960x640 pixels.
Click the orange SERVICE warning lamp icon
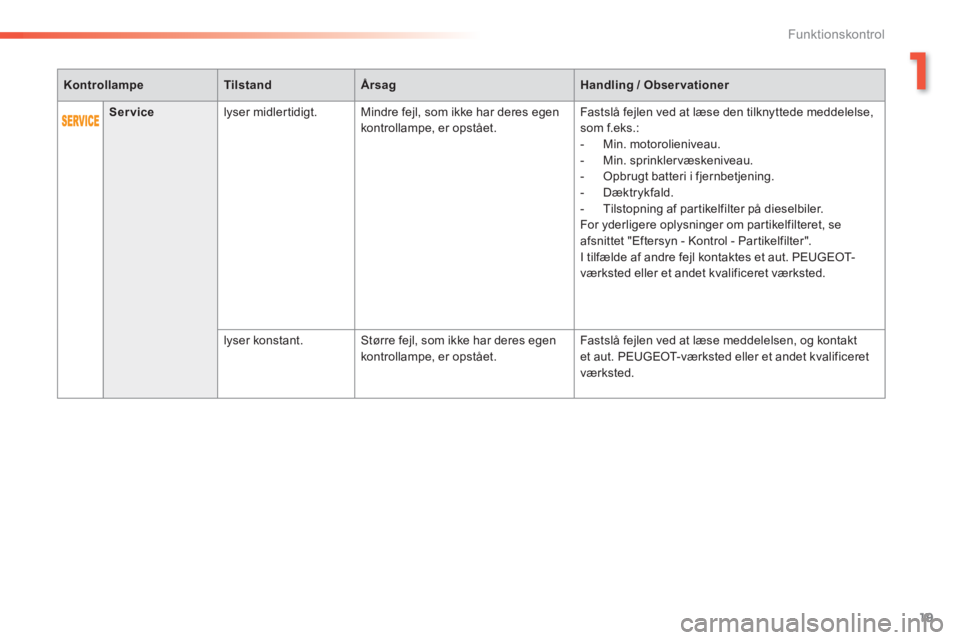(80, 121)
